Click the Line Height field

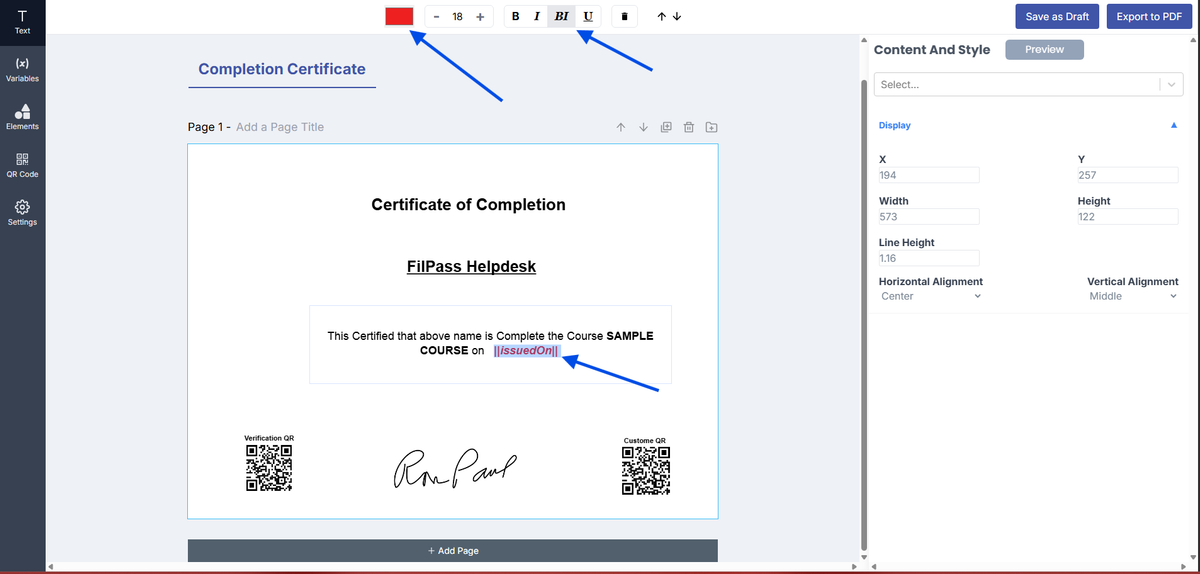click(x=928, y=259)
